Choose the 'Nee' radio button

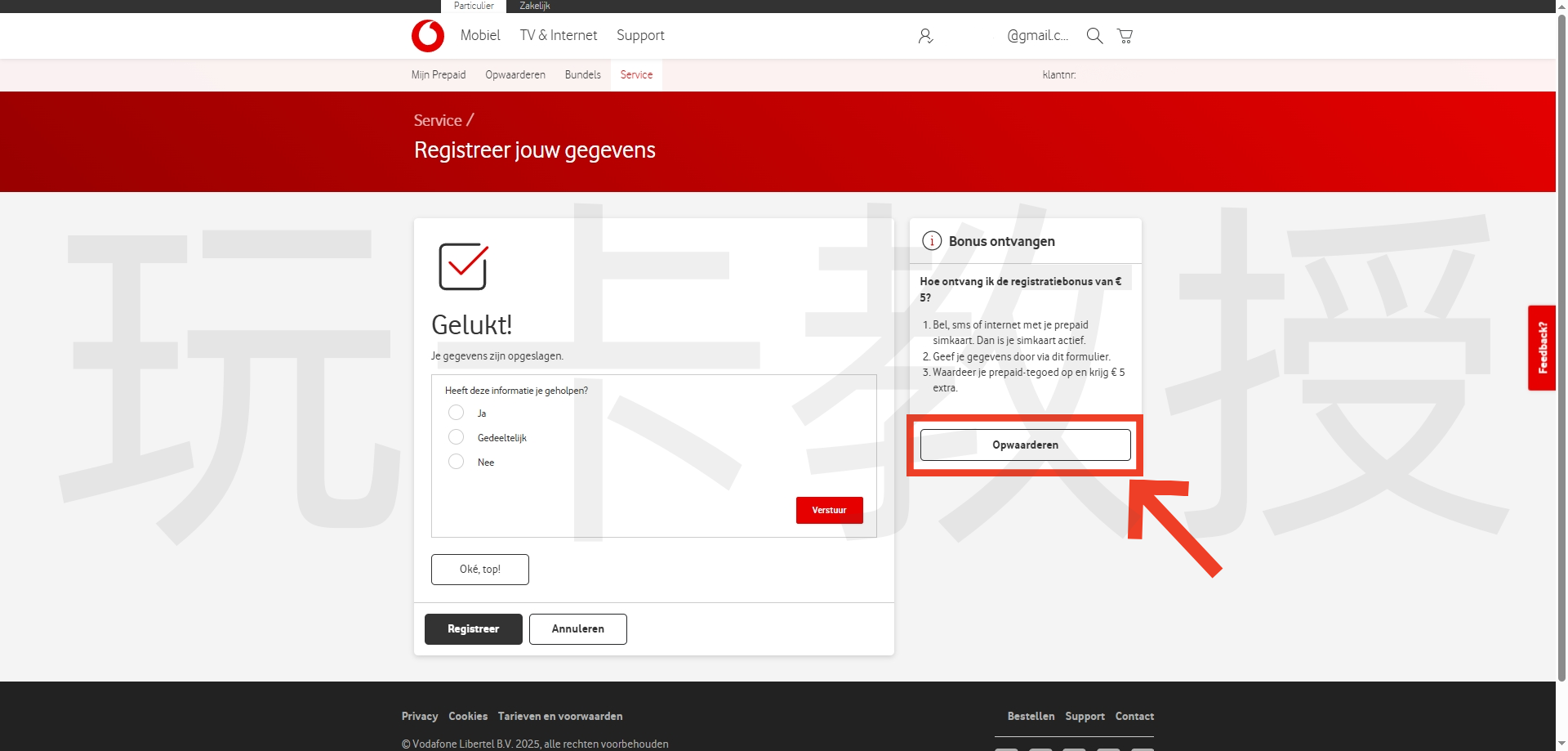pos(456,462)
